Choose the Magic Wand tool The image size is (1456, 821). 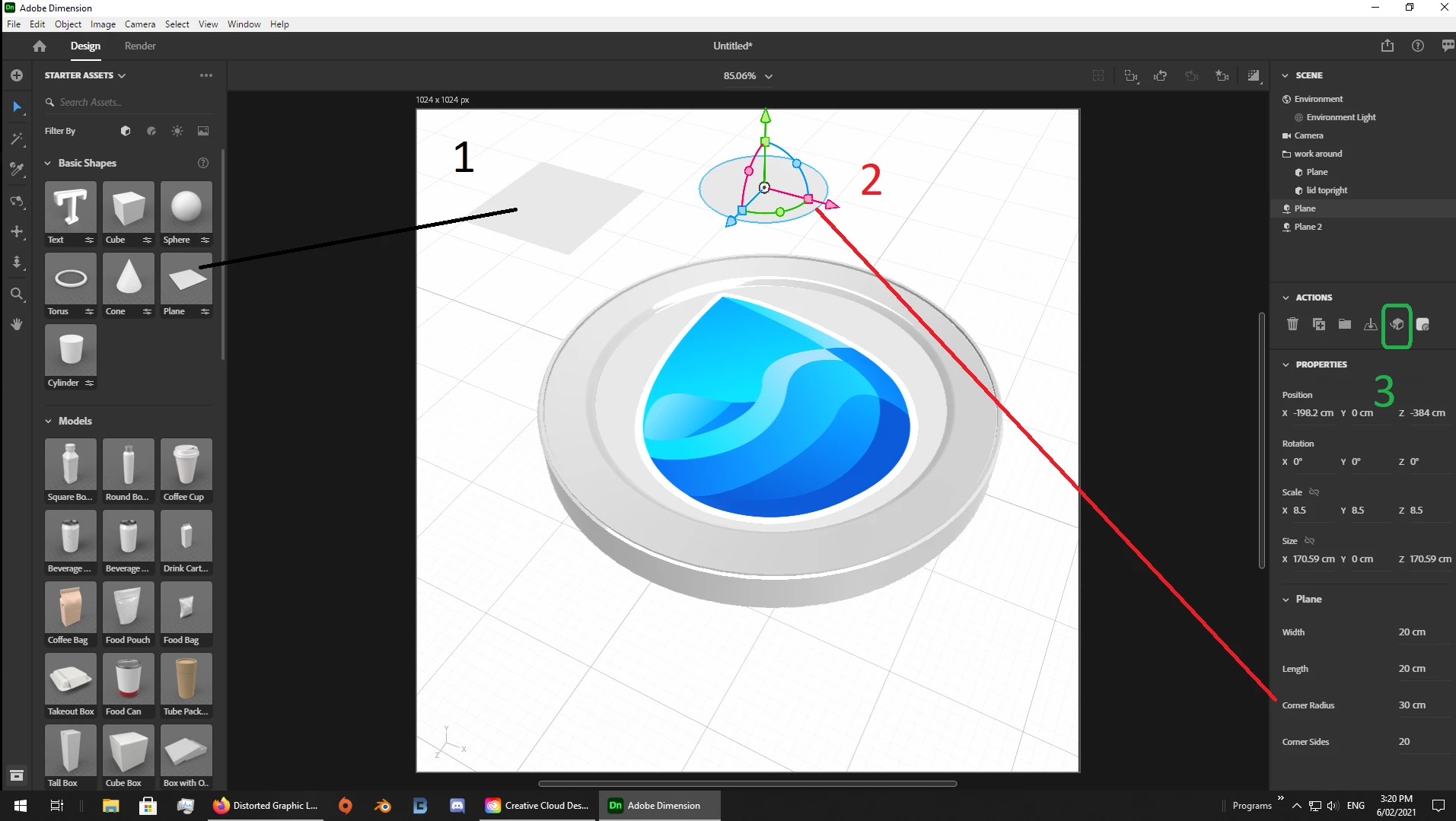pos(17,139)
